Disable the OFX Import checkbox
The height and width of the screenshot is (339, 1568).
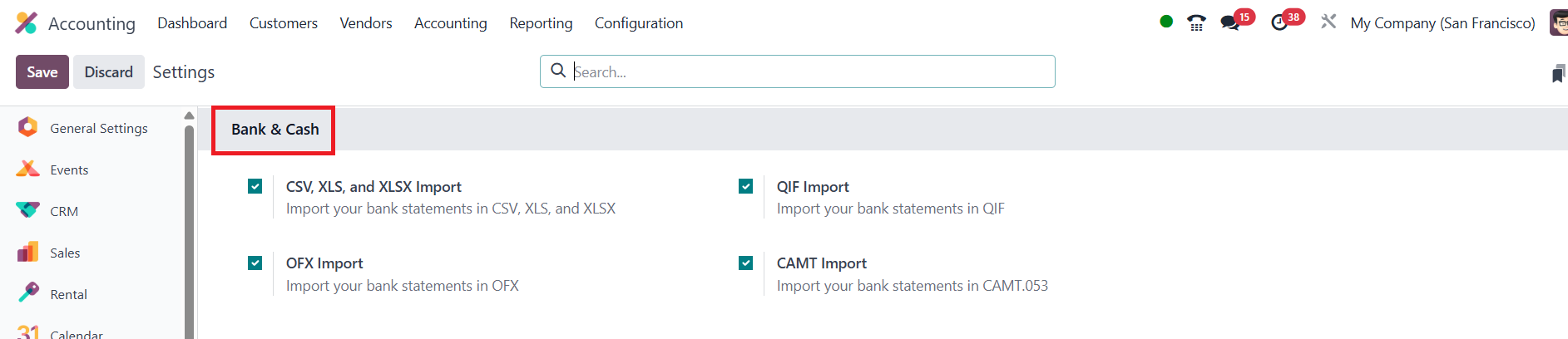pyautogui.click(x=255, y=263)
